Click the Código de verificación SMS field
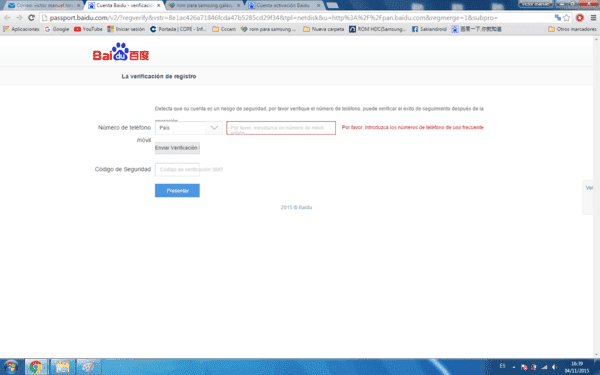 point(177,170)
